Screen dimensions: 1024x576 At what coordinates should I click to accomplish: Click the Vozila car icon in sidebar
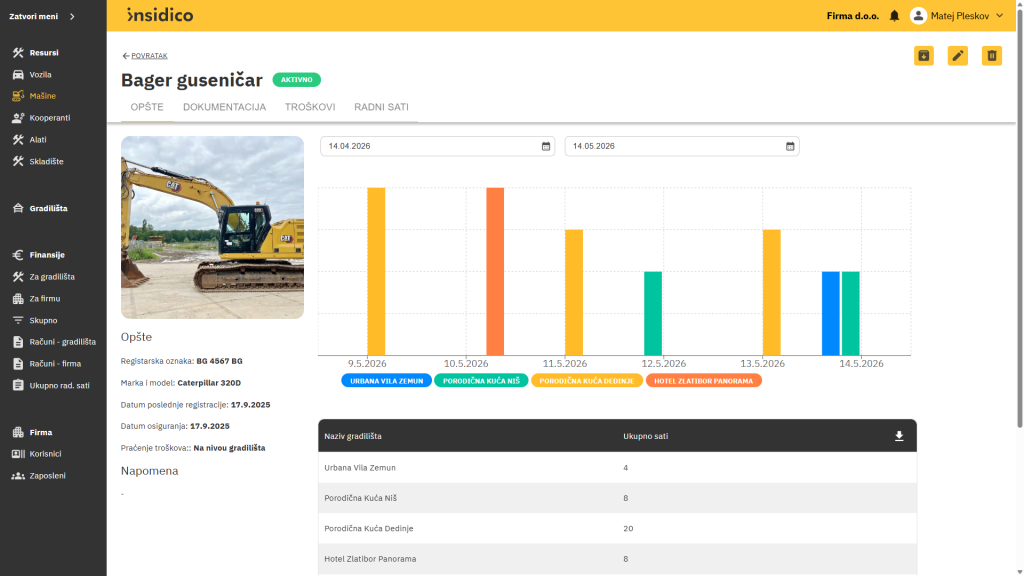(18, 74)
